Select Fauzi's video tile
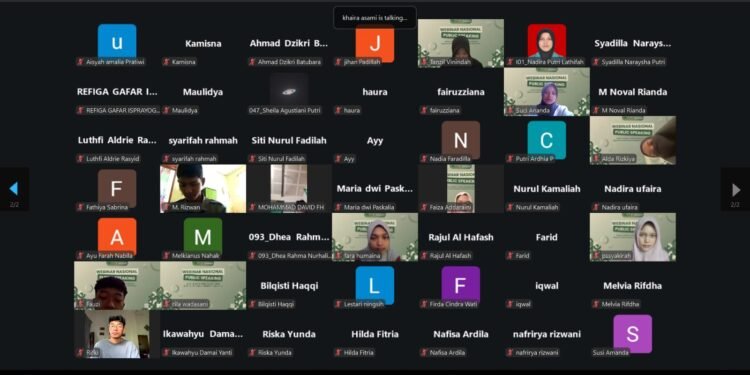Image resolution: width=750 pixels, height=375 pixels. click(117, 286)
